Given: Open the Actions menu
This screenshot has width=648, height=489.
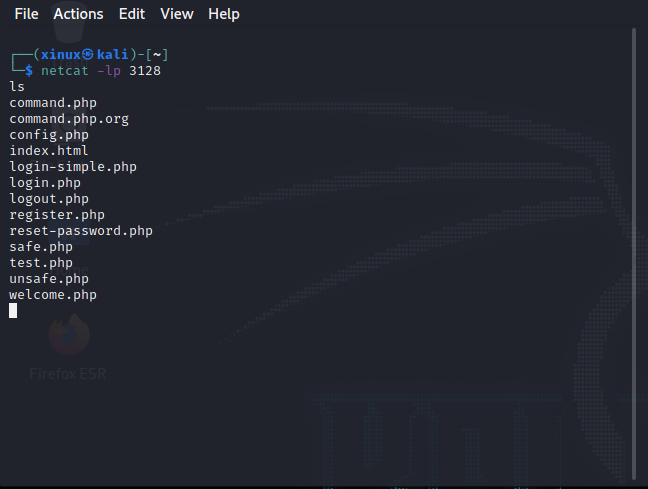Looking at the screenshot, I should click(x=78, y=14).
